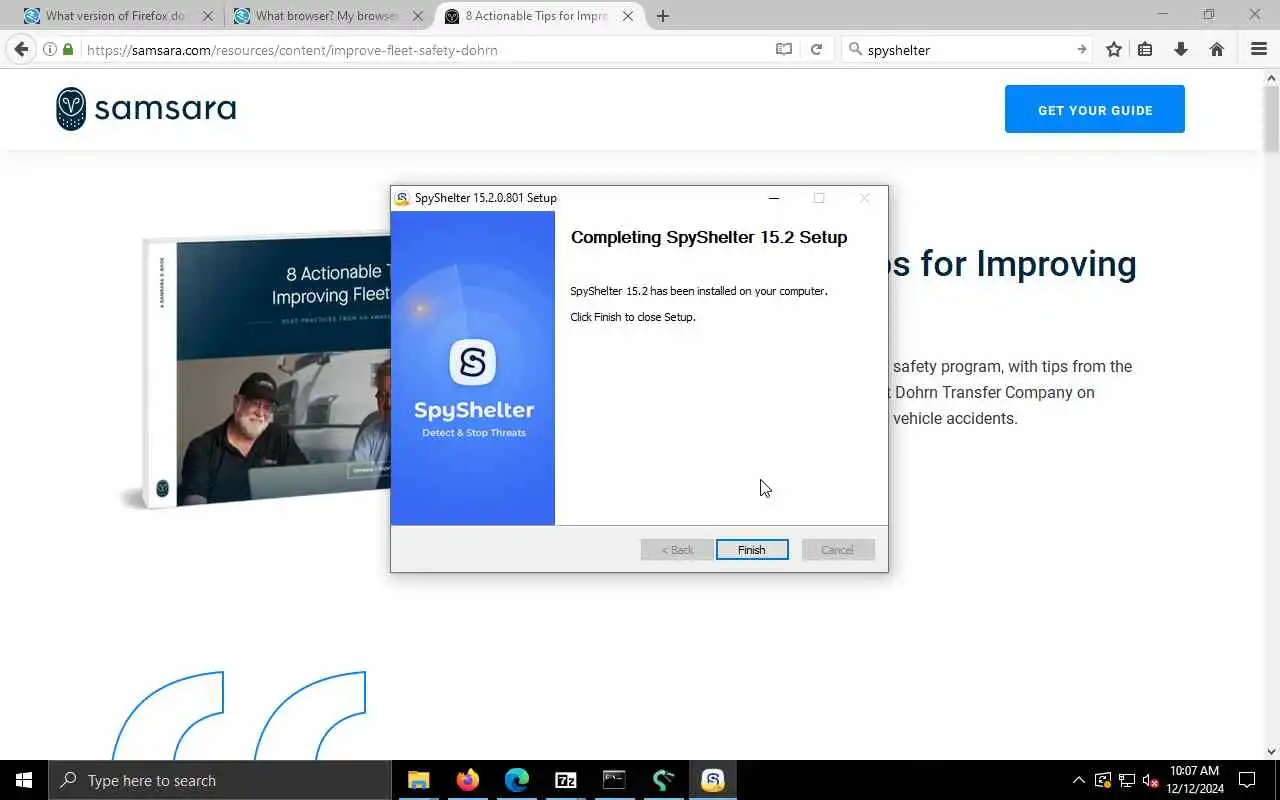Open File Explorer from the taskbar
Viewport: 1280px width, 800px height.
coord(418,780)
